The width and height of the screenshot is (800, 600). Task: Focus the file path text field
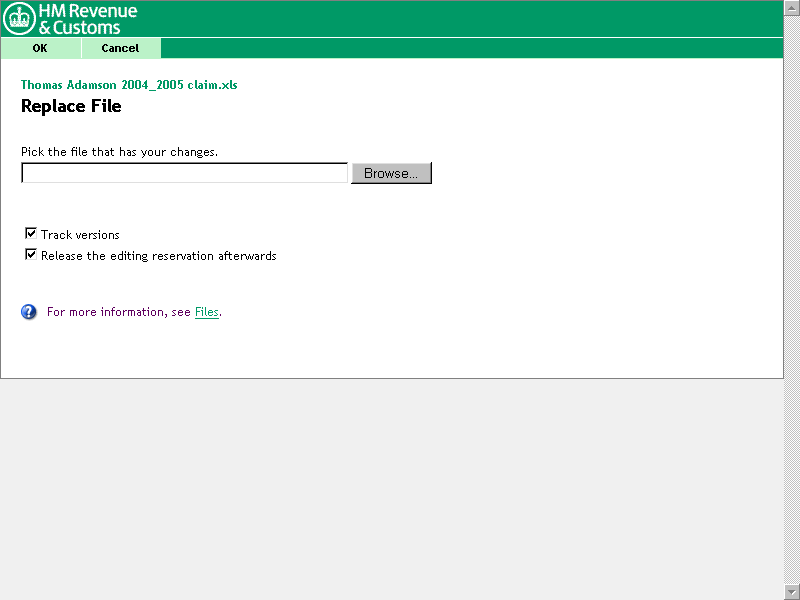184,173
